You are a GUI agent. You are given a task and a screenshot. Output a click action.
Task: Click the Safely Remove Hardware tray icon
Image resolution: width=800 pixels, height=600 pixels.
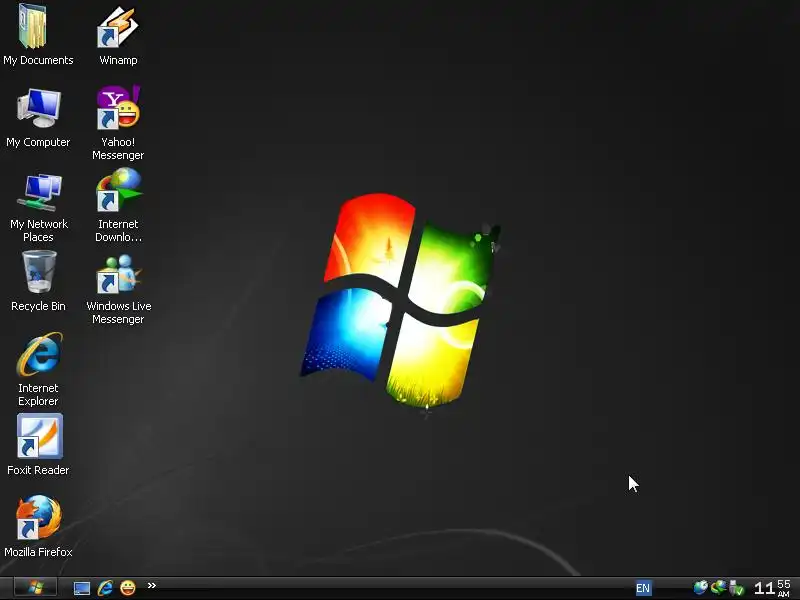737,588
